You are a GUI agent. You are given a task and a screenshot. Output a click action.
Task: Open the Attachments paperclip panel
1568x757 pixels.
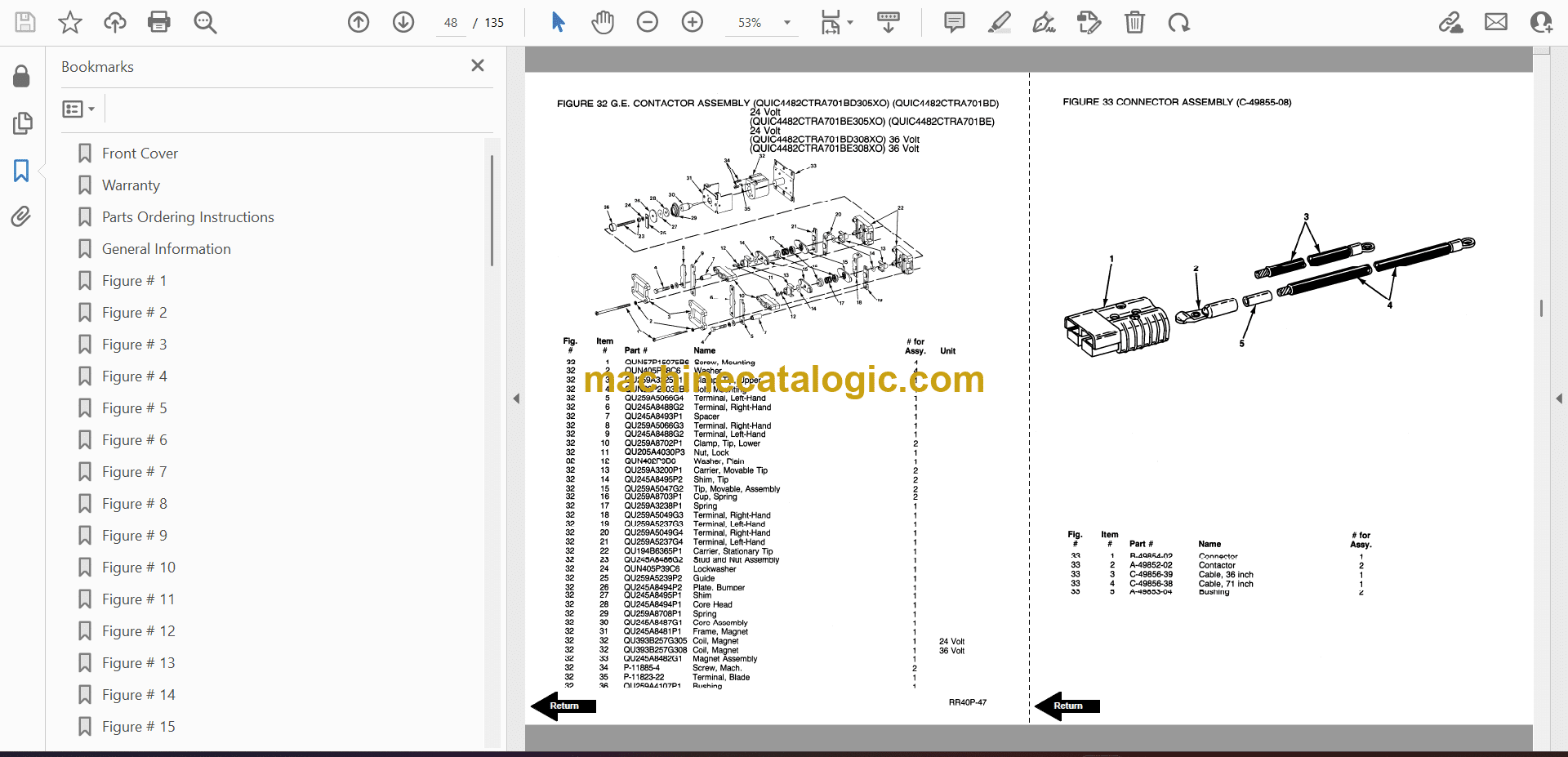tap(22, 216)
